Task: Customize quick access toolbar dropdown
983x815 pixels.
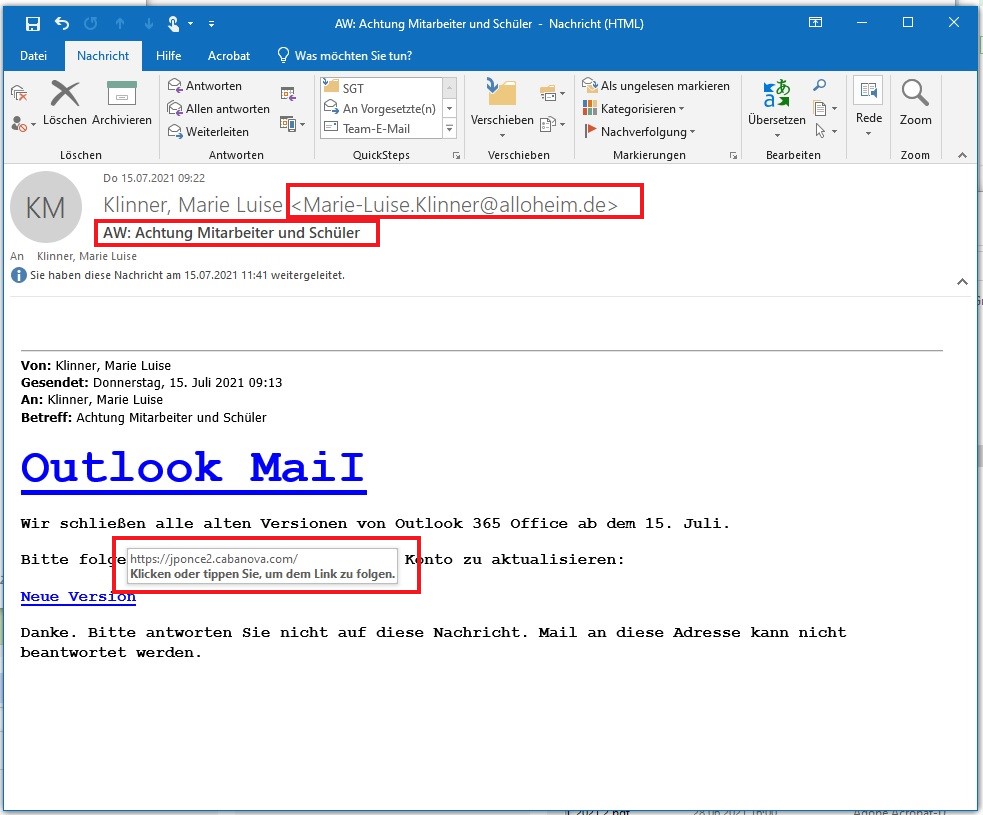Action: 211,24
